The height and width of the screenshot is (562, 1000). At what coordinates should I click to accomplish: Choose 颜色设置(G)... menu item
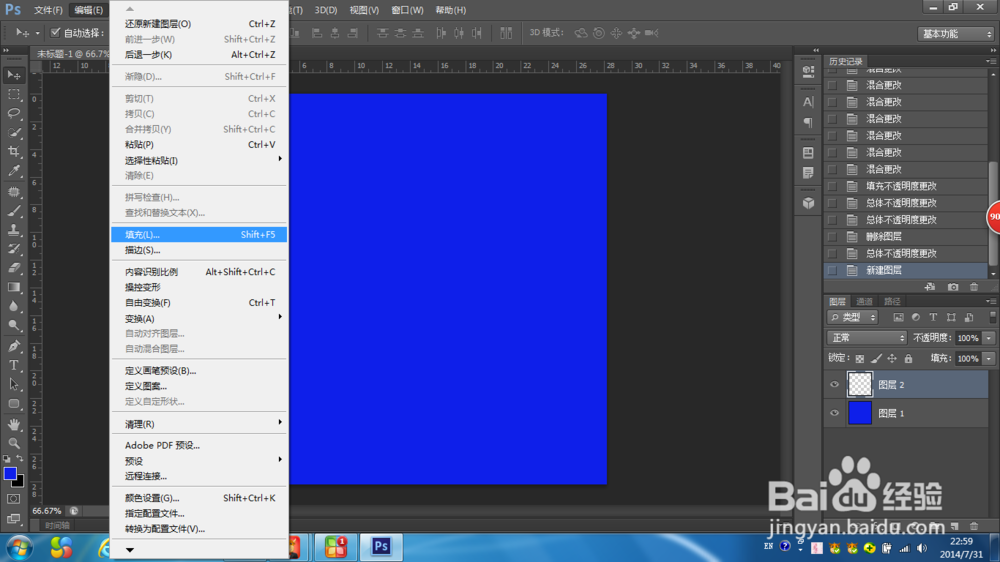[199, 498]
